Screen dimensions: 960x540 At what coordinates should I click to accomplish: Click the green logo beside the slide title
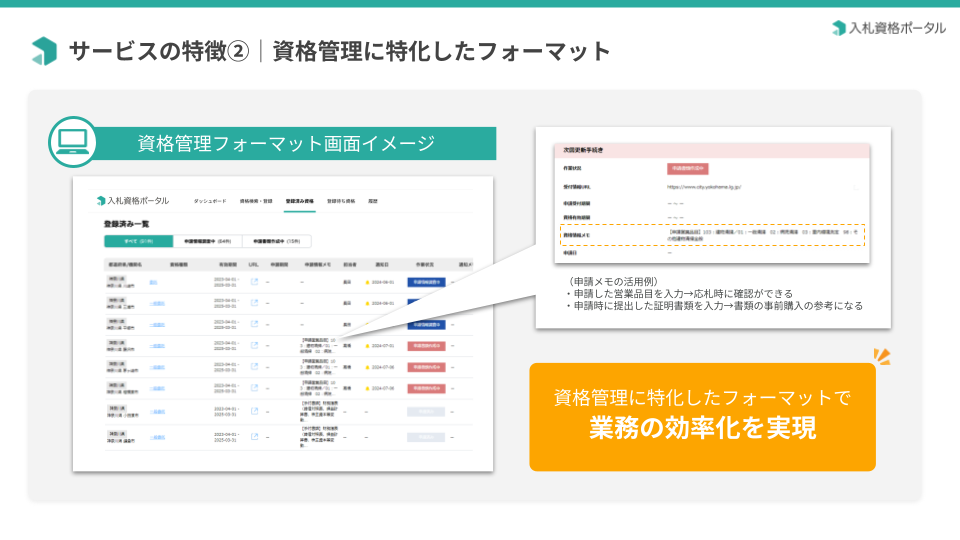click(44, 51)
